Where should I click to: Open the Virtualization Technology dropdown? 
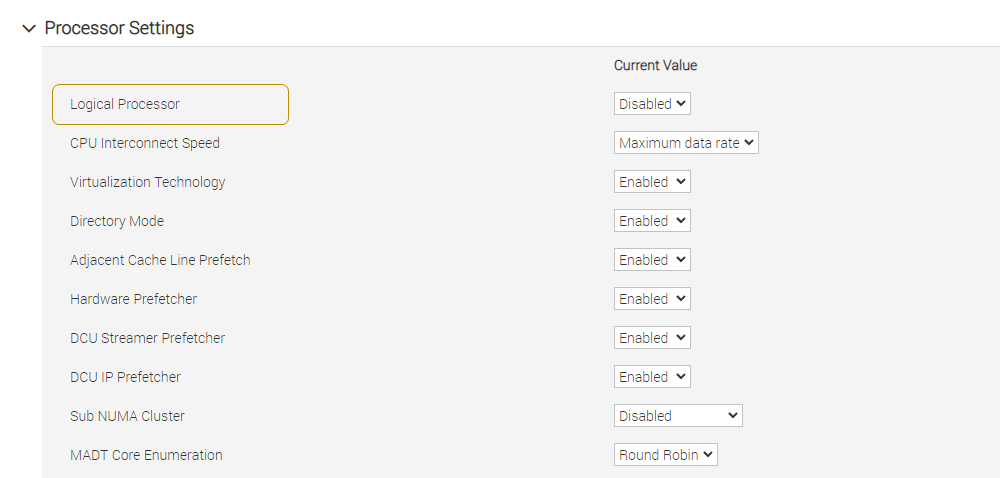point(652,182)
